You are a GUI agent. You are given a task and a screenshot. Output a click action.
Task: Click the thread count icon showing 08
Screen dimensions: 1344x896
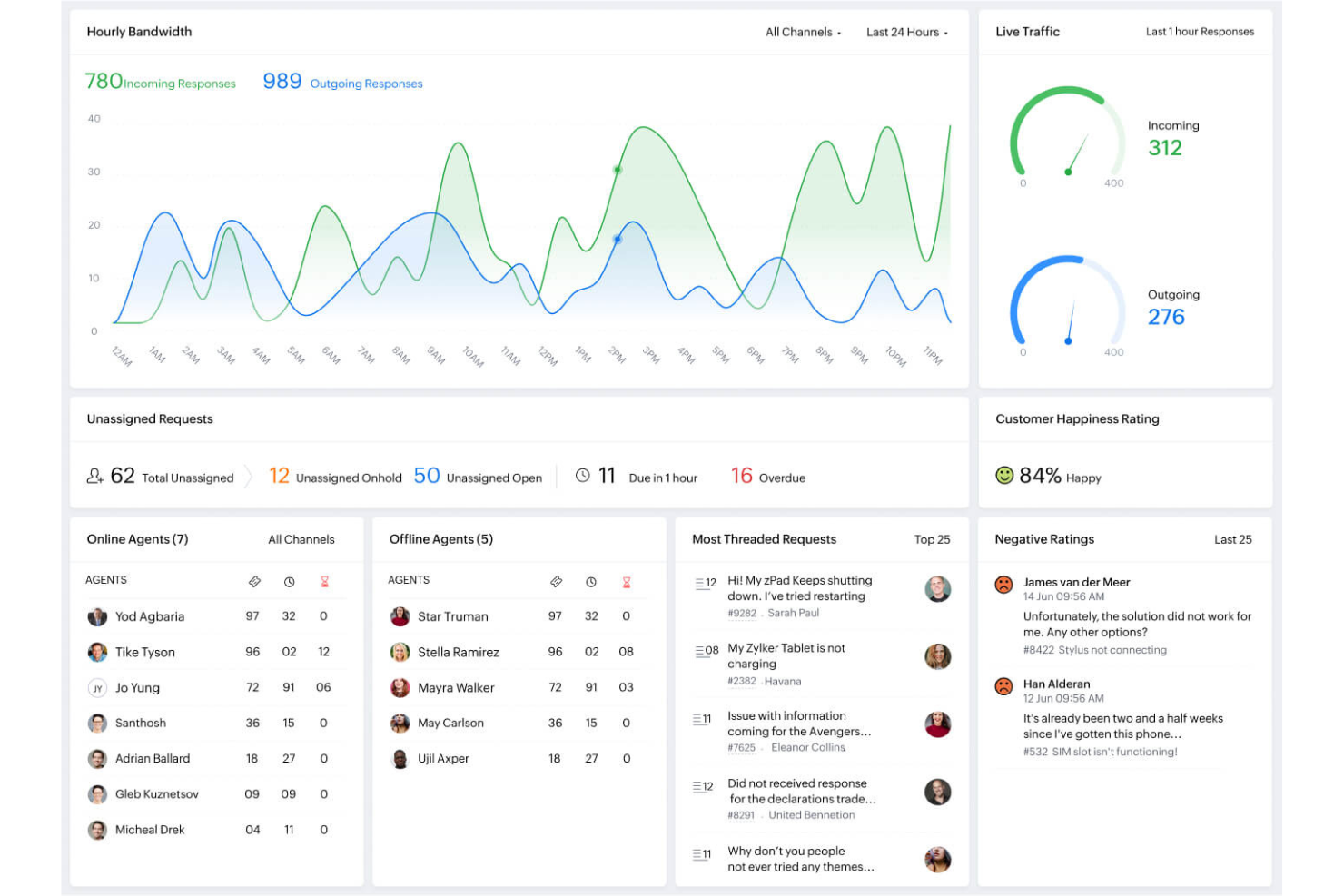[x=707, y=651]
